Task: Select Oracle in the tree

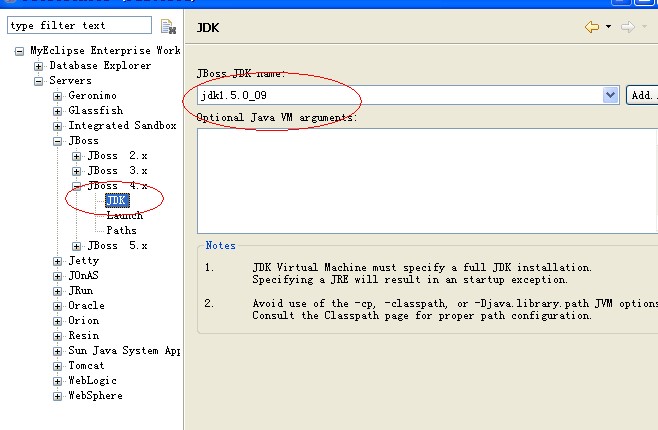Action: [x=86, y=305]
